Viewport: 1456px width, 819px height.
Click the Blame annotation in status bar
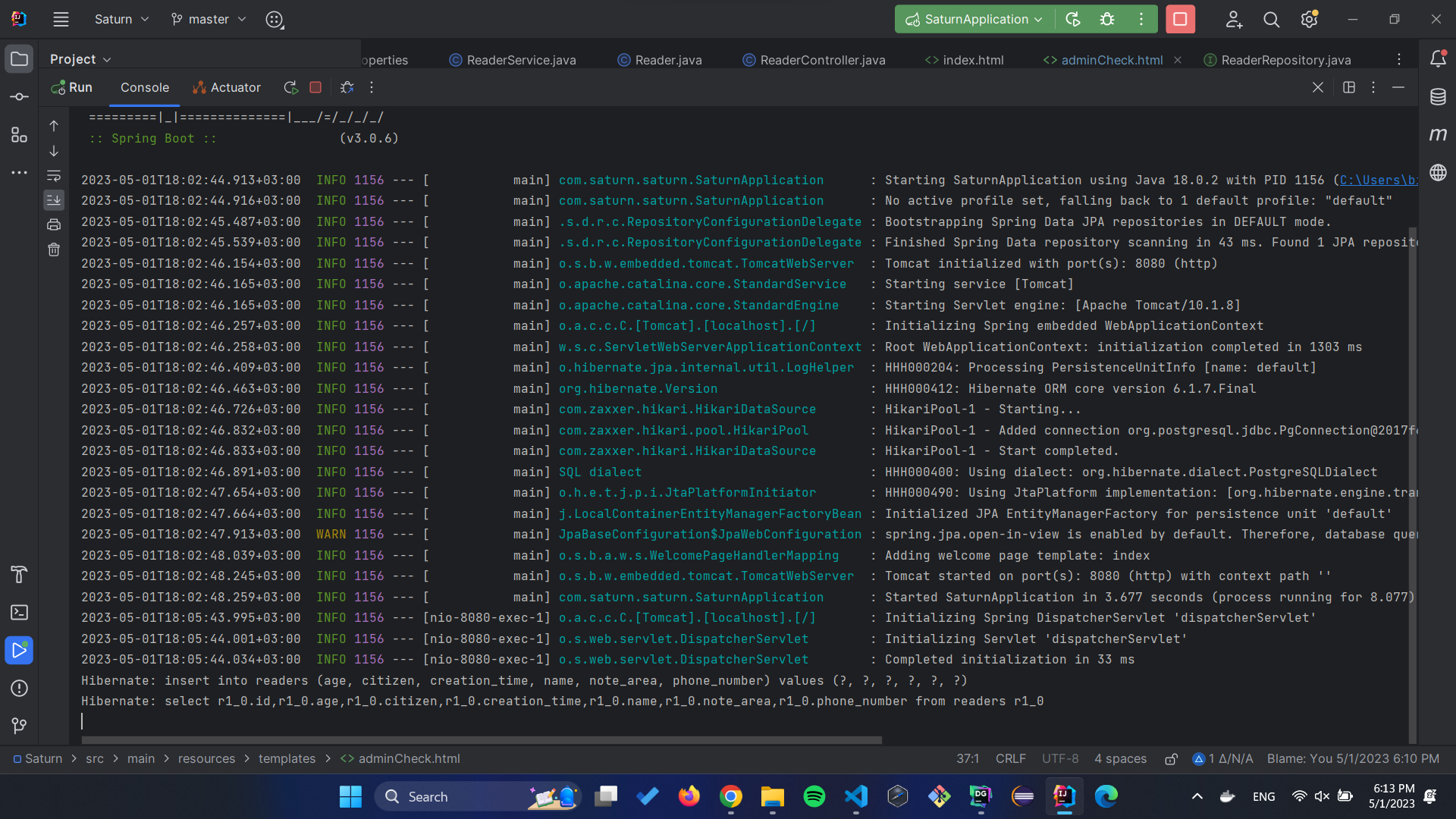pyautogui.click(x=1352, y=758)
